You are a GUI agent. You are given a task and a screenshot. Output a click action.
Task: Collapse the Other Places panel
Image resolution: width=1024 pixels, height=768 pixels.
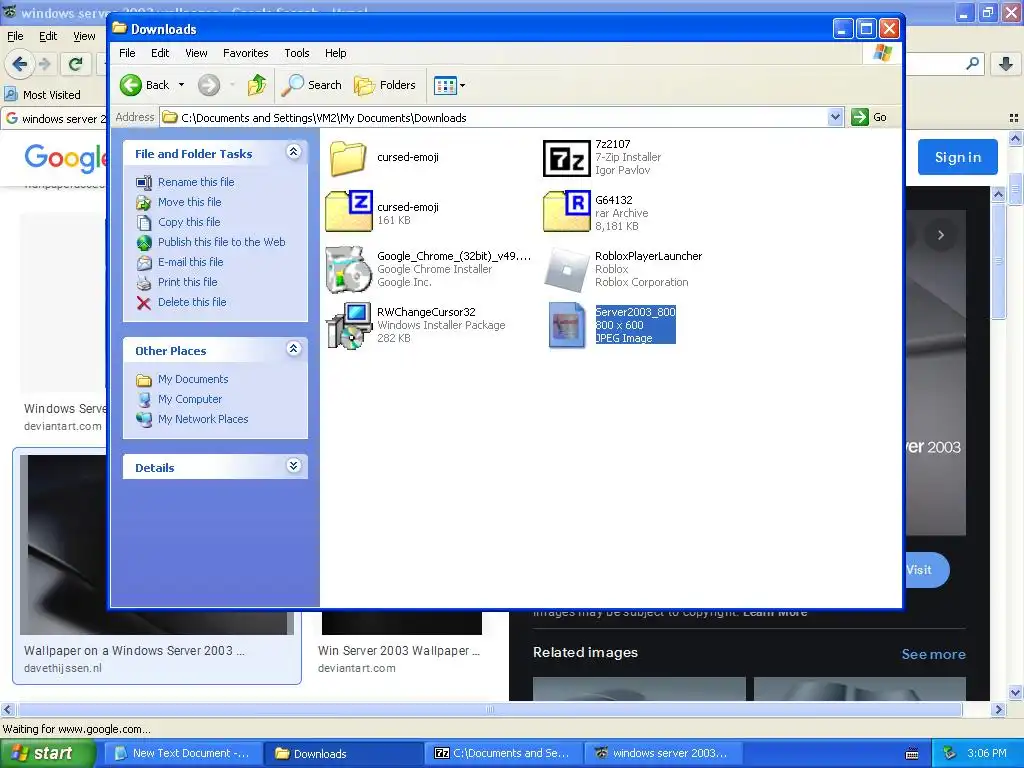click(293, 349)
